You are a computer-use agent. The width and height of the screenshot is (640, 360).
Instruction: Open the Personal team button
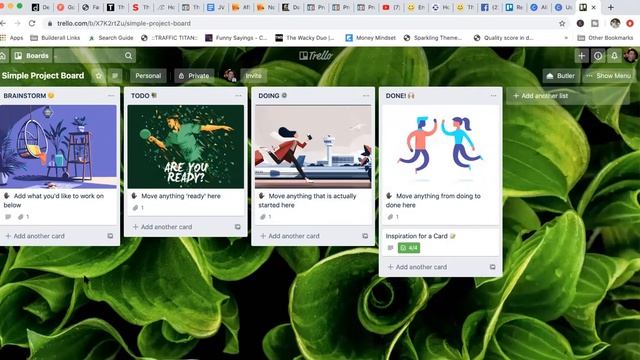point(148,76)
